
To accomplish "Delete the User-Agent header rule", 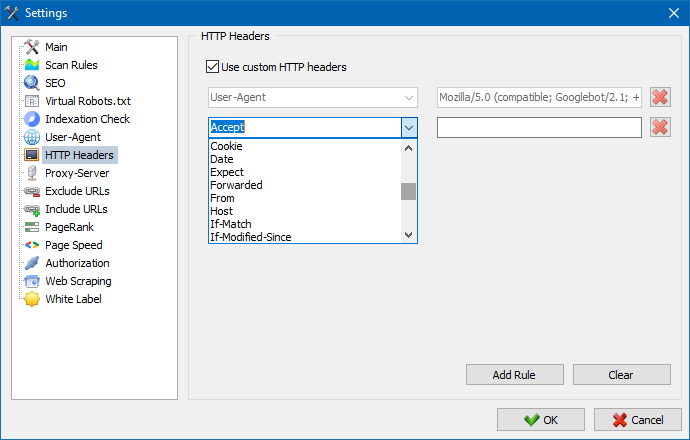I will (660, 97).
